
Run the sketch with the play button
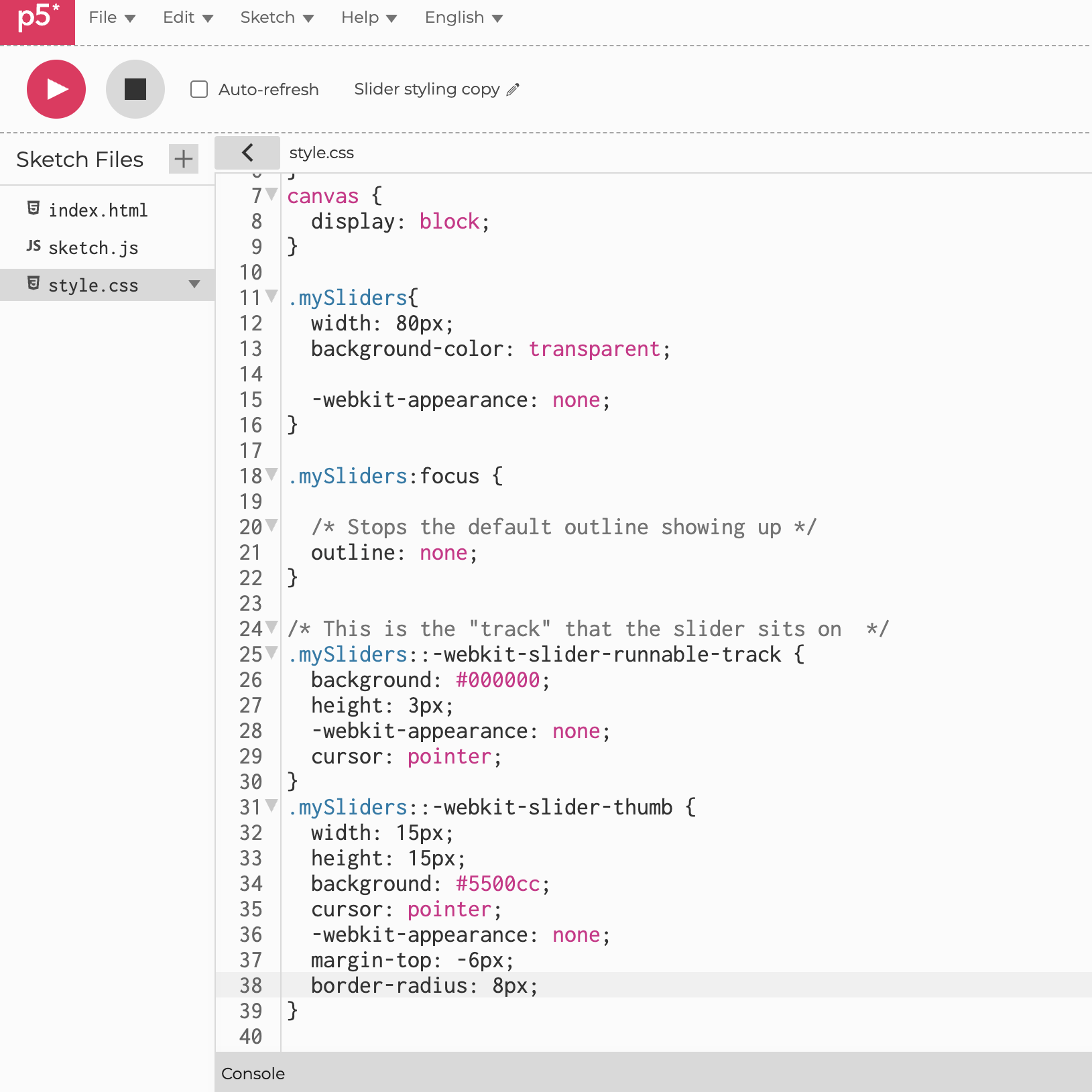[56, 89]
